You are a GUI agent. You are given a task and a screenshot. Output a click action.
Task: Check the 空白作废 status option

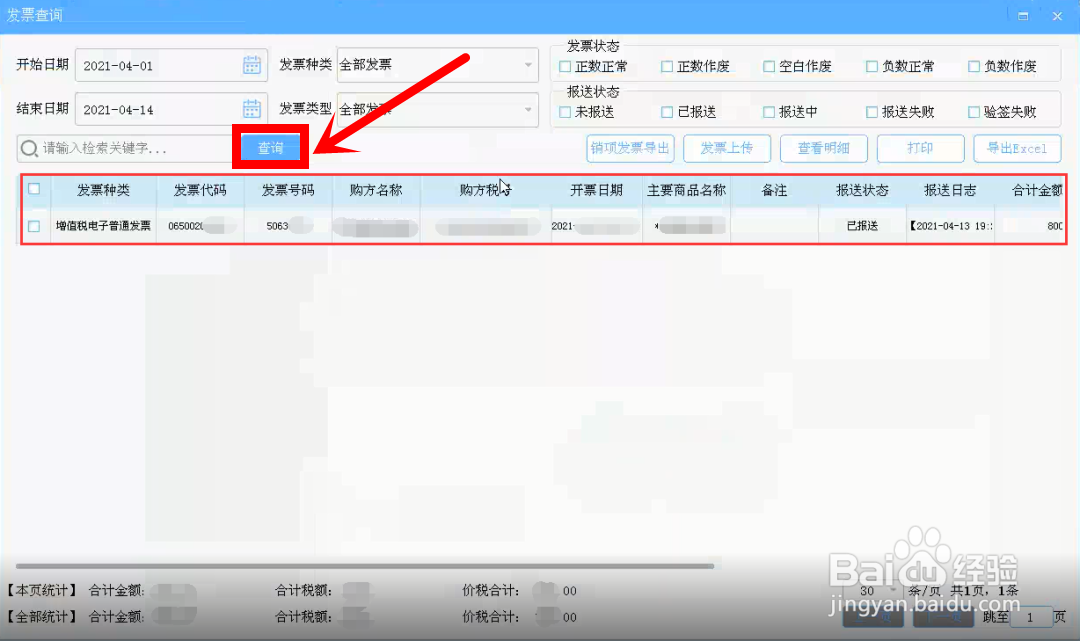[768, 66]
